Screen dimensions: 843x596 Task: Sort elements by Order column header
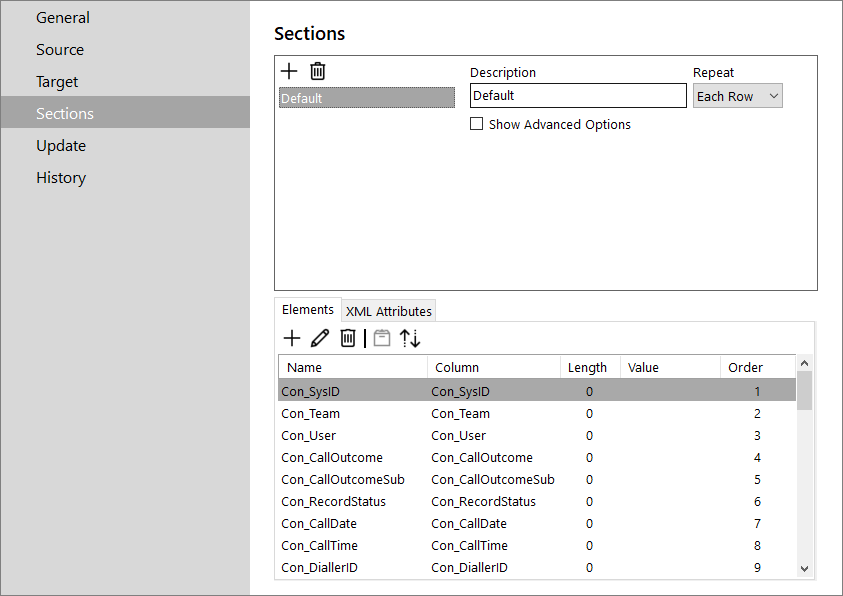point(745,367)
